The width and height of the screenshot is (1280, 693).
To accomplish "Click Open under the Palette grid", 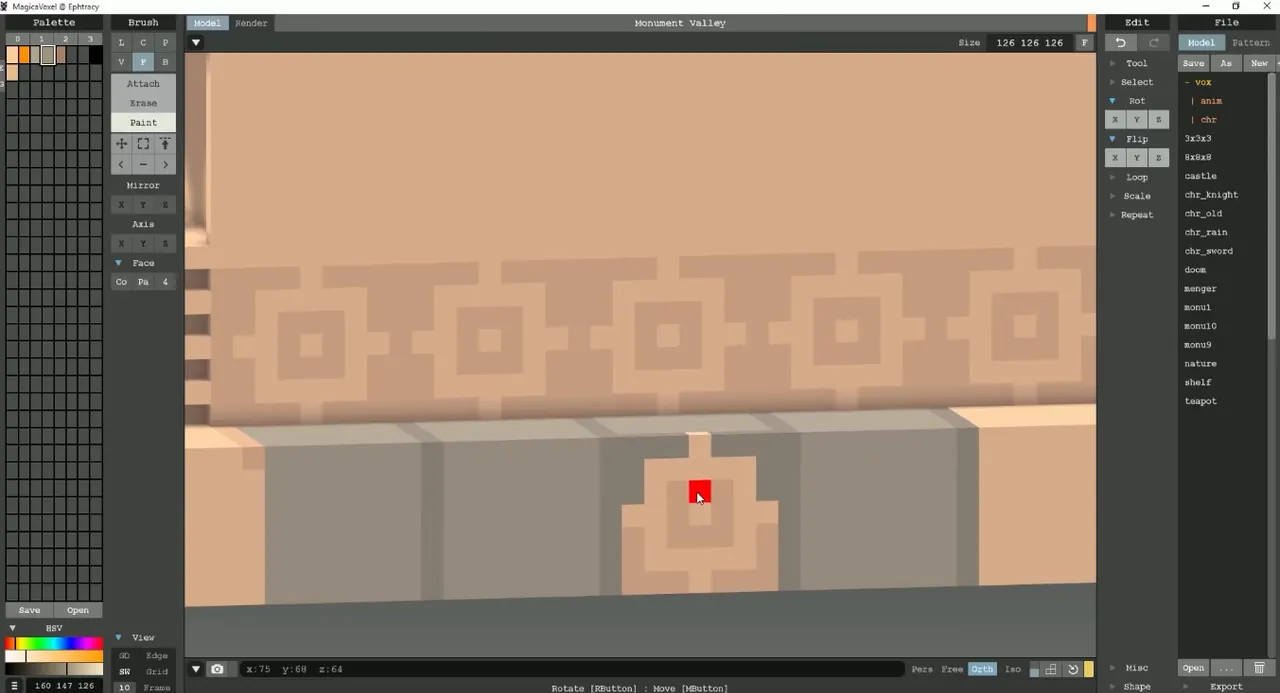I will [x=78, y=610].
